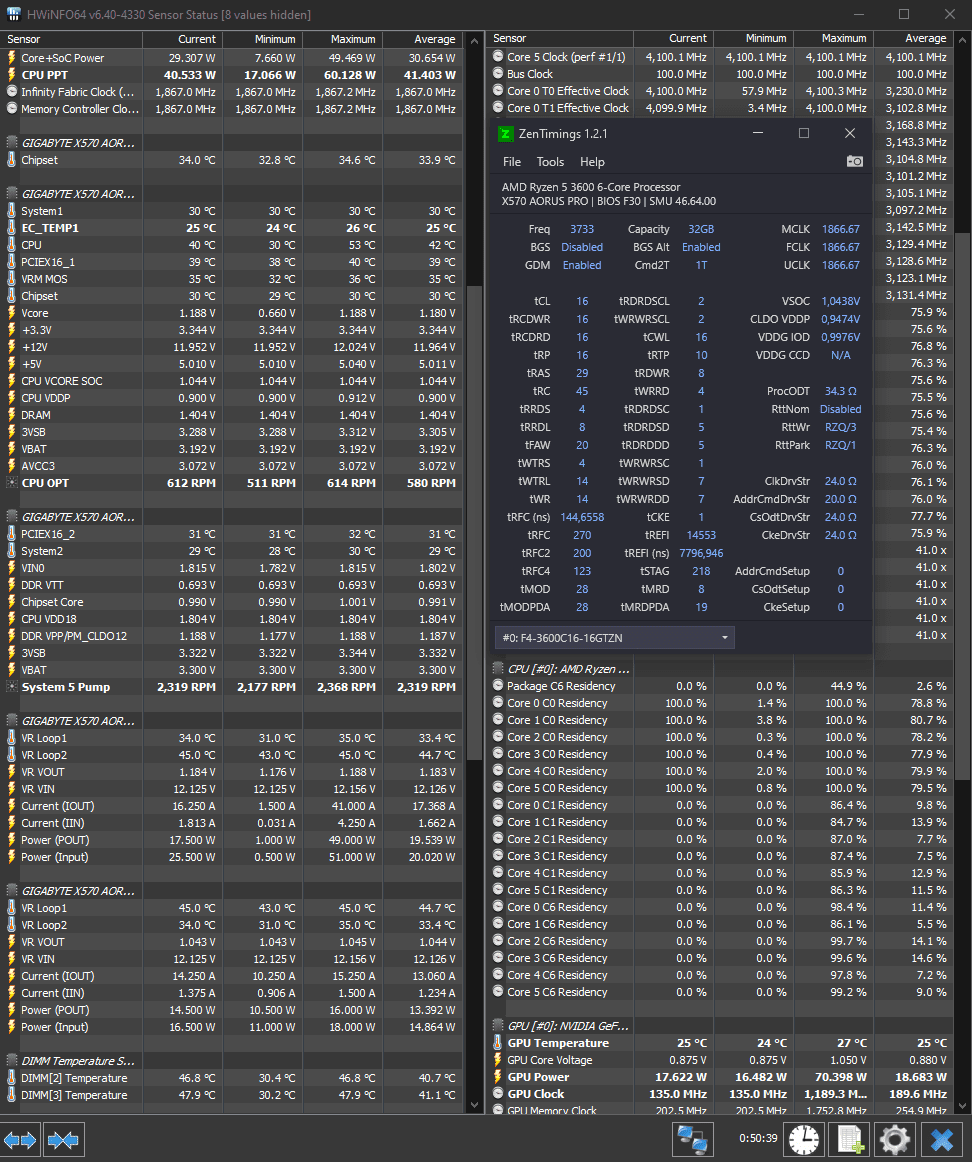
Task: Click left panel Maximum column header
Action: (342, 39)
